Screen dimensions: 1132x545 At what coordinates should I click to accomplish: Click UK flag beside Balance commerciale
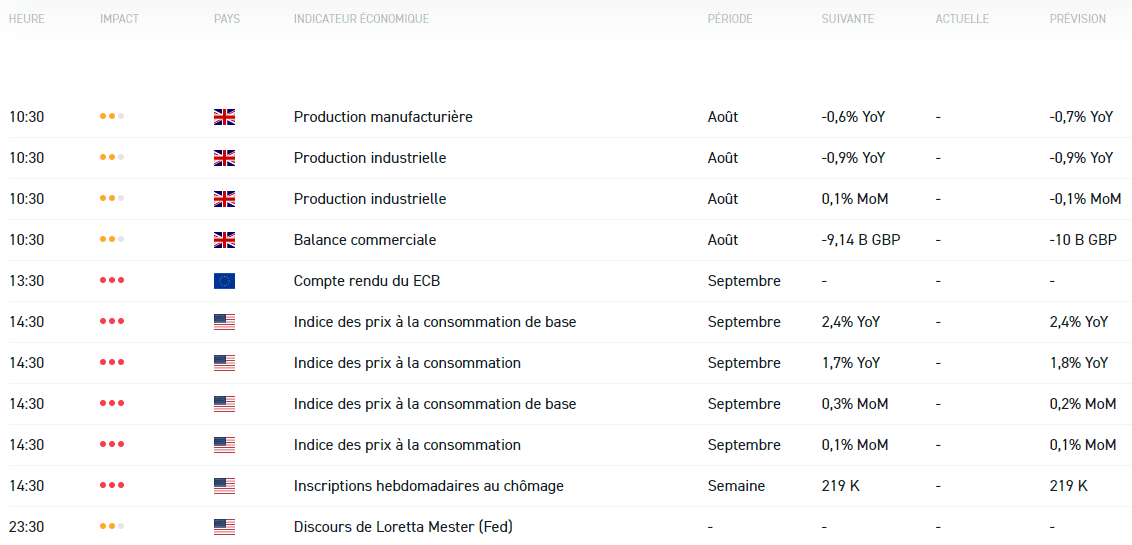224,240
